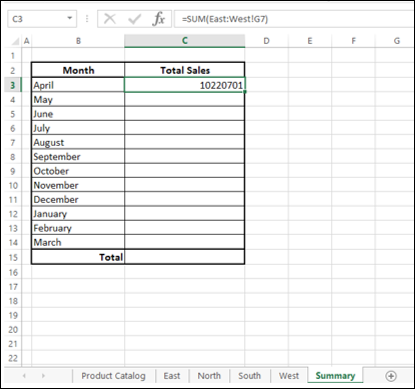Select row 15 header

pos(13,257)
